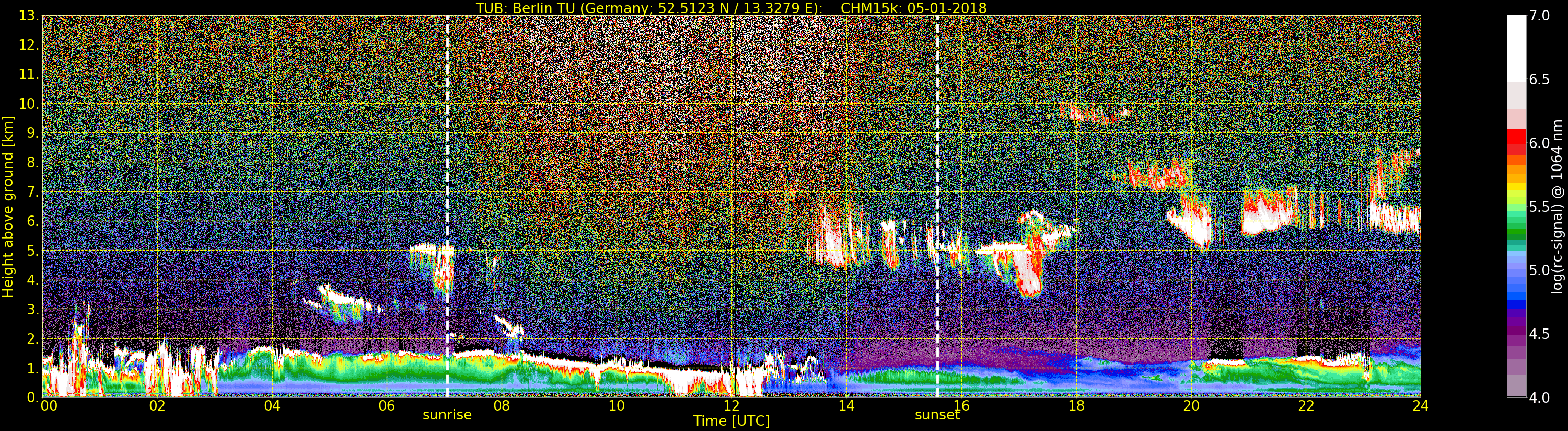
Task: Select the '4.0' colorbar tick label
Action: (x=1540, y=398)
